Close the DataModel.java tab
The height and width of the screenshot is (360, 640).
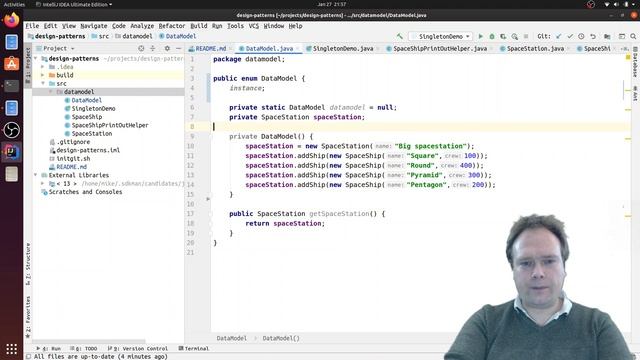coord(298,49)
